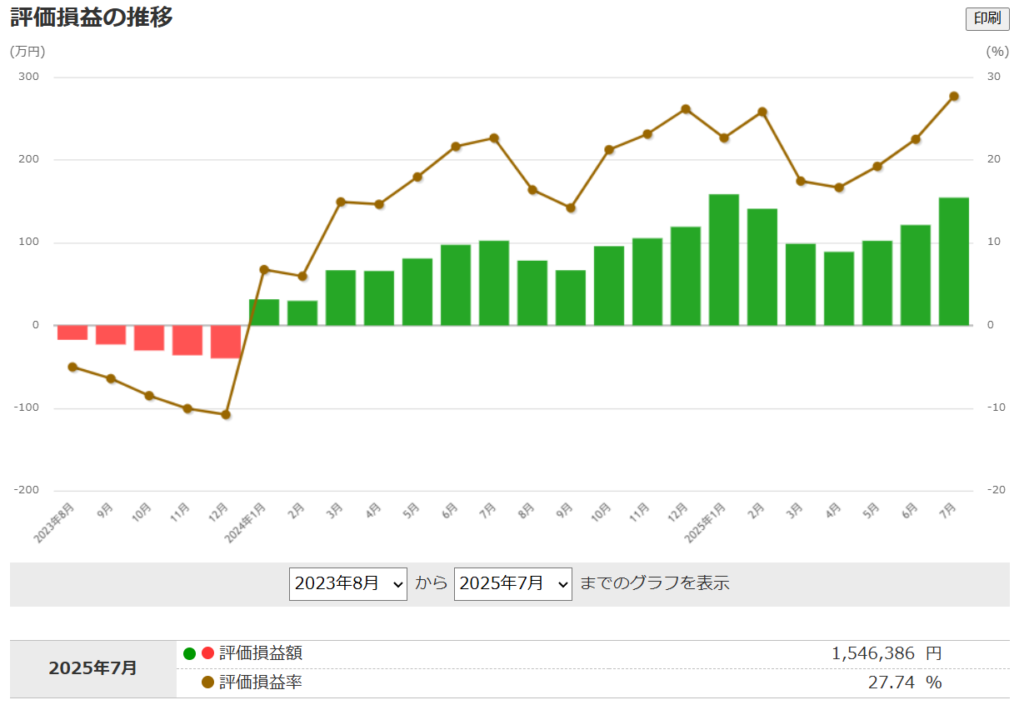
Task: Click the value 27.74 %
Action: click(904, 682)
